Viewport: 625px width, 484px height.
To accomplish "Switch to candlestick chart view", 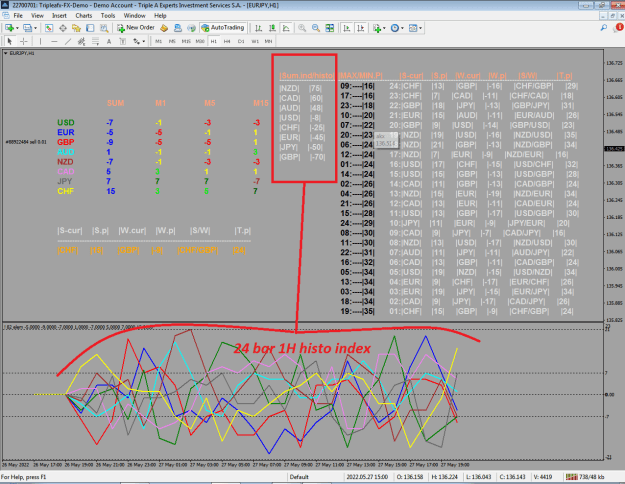I will click(272, 28).
